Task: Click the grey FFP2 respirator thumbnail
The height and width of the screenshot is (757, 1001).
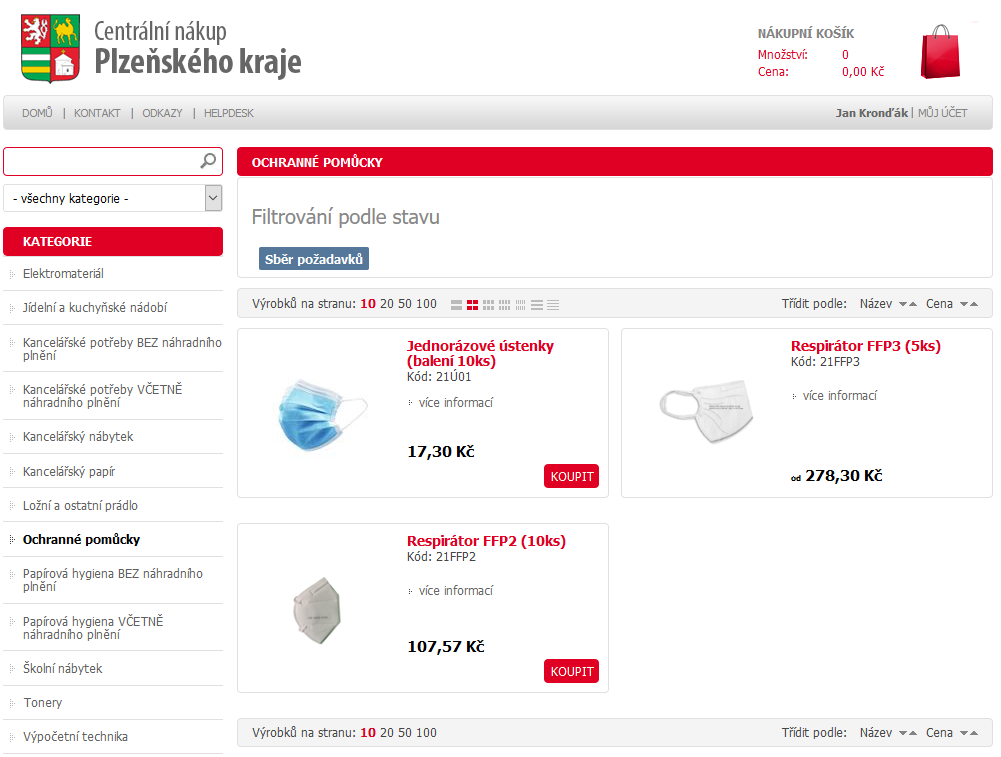Action: 317,610
